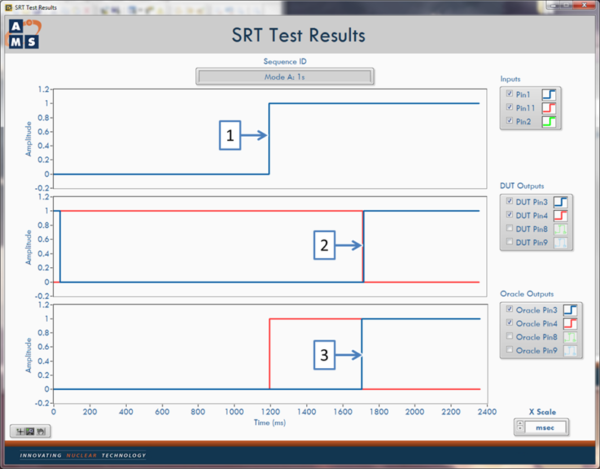Viewport: 600px width, 469px height.
Task: Click the X Scale increment arrows
Action: tap(522, 427)
